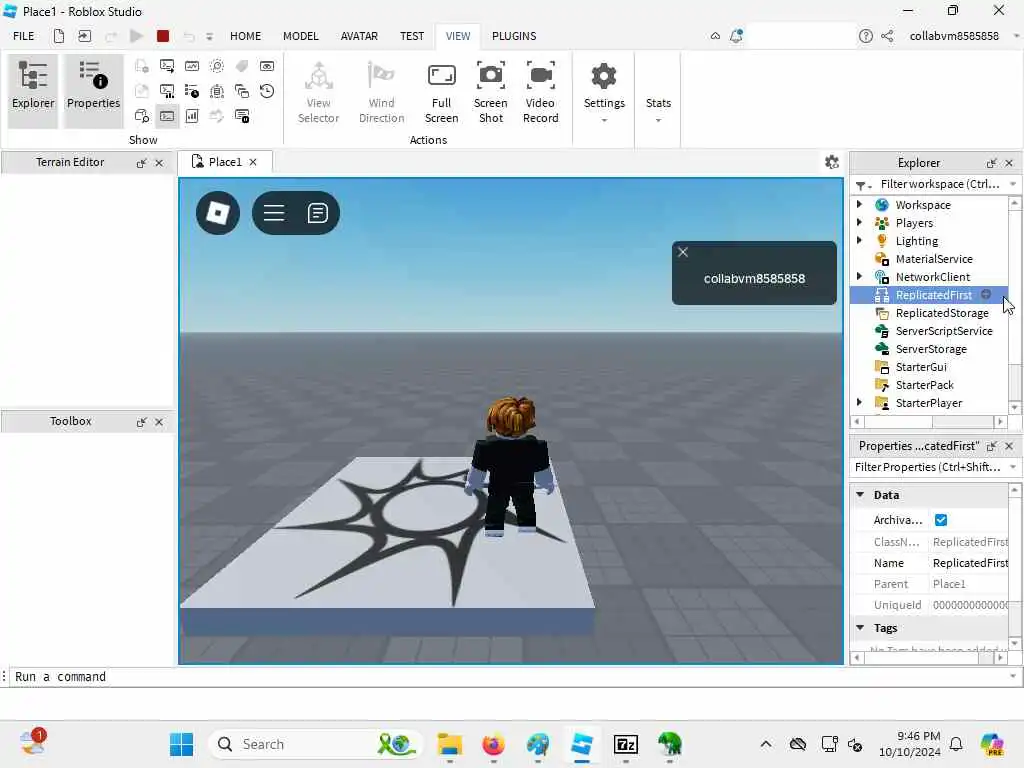Collapse the Tags properties section
Image resolution: width=1024 pixels, height=768 pixels.
point(860,628)
